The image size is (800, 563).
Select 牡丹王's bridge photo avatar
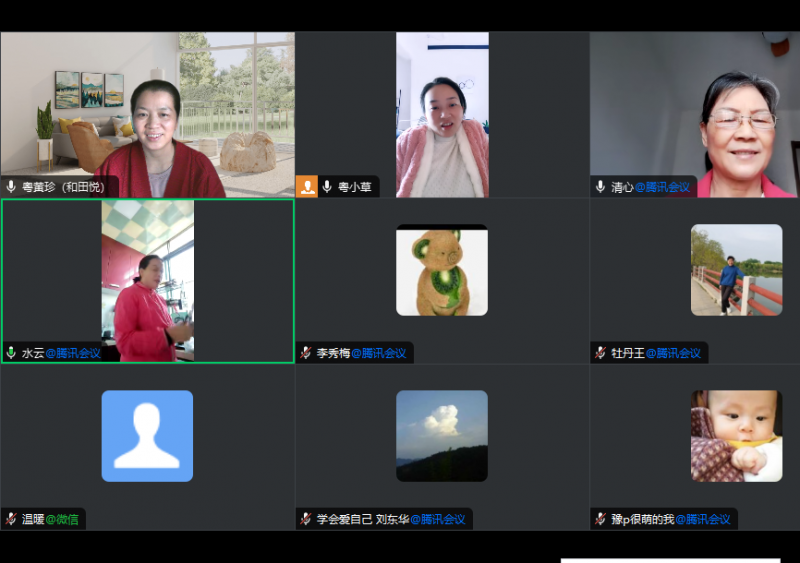click(736, 270)
